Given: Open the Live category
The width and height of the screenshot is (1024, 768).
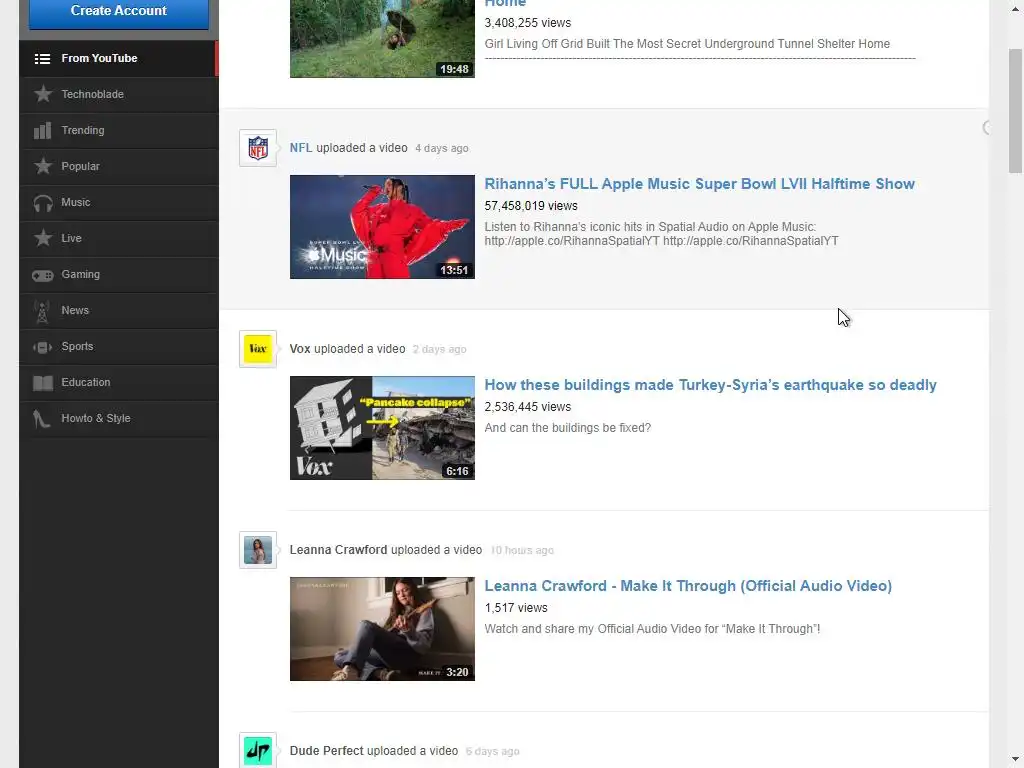Looking at the screenshot, I should [119, 238].
